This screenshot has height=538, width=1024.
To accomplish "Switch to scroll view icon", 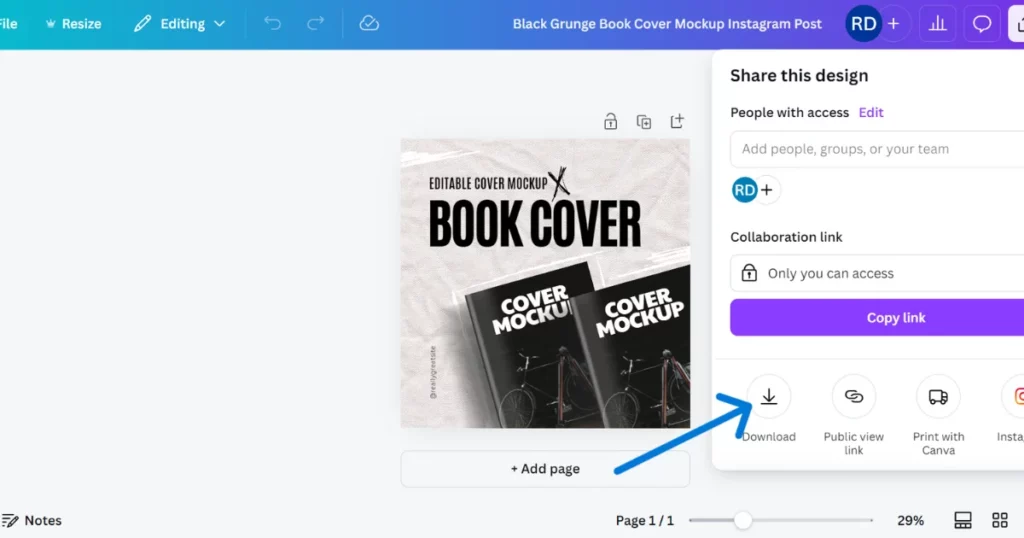I will tap(963, 520).
